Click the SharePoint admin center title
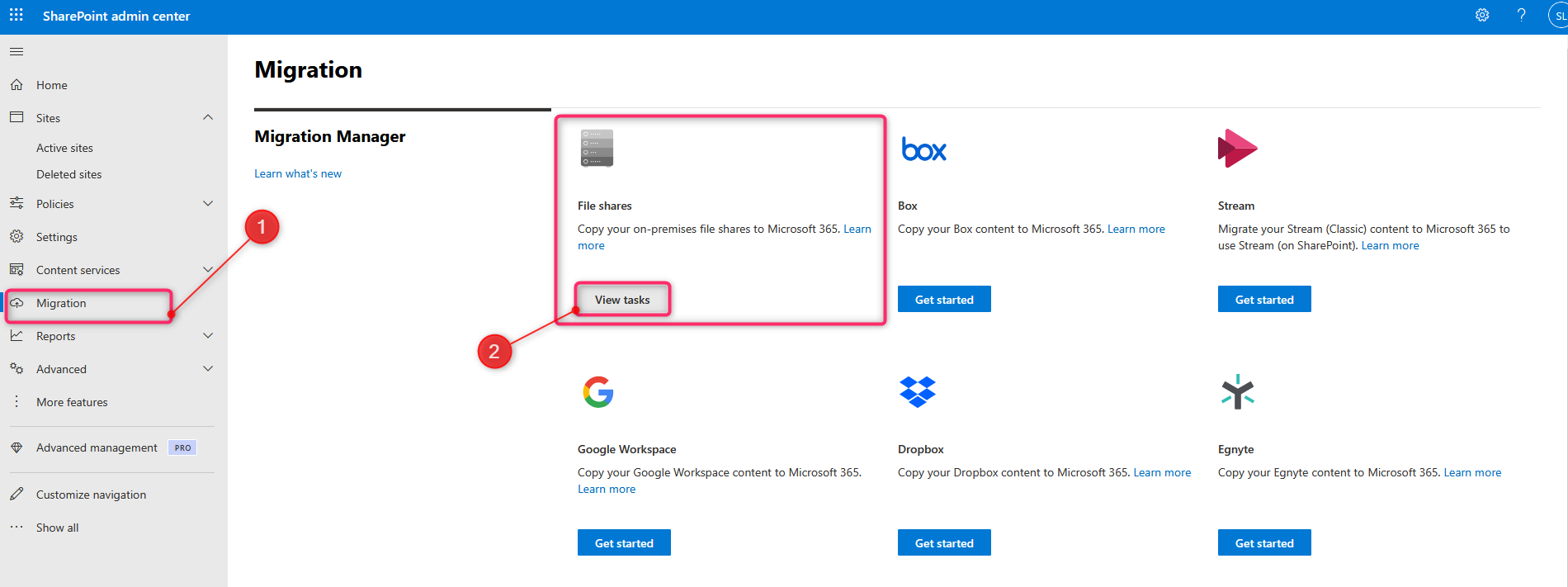1568x587 pixels. (x=116, y=16)
